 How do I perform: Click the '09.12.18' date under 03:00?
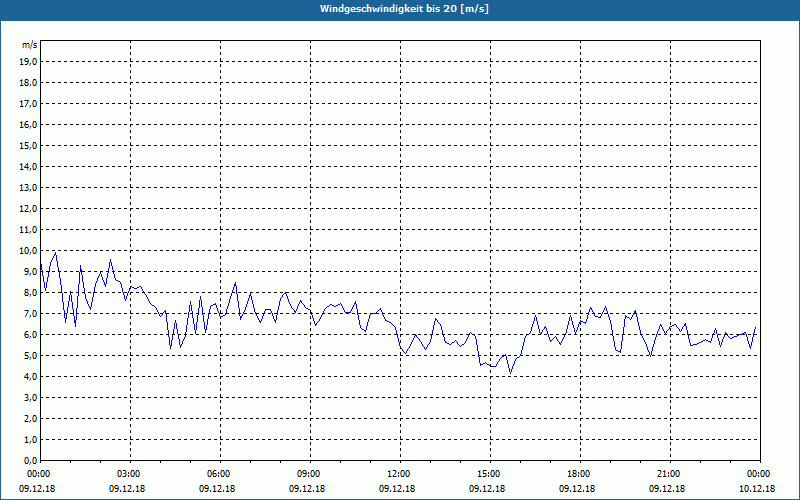pos(127,488)
